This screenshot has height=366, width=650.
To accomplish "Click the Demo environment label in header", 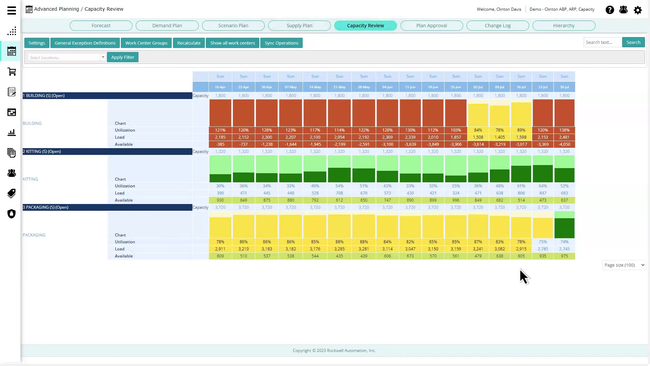I will click(x=562, y=9).
